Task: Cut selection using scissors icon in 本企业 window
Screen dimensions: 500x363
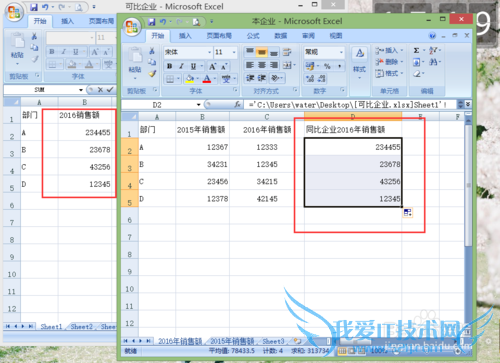Action: [152, 51]
